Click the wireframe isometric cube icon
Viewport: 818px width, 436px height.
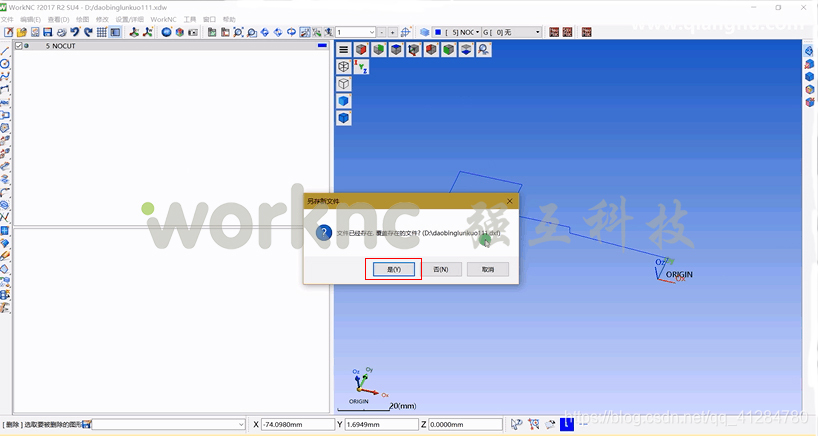tap(343, 67)
